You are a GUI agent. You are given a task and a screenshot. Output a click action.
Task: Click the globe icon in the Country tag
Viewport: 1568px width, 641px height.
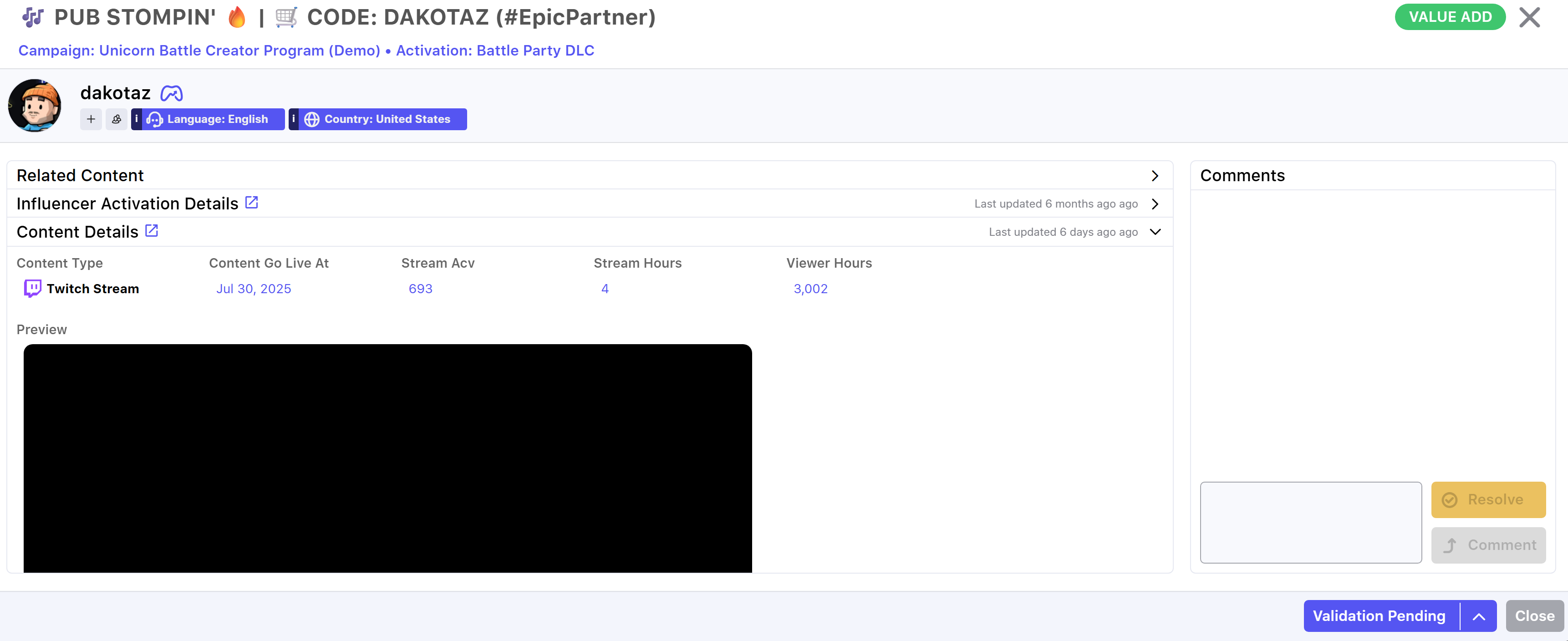coord(312,120)
